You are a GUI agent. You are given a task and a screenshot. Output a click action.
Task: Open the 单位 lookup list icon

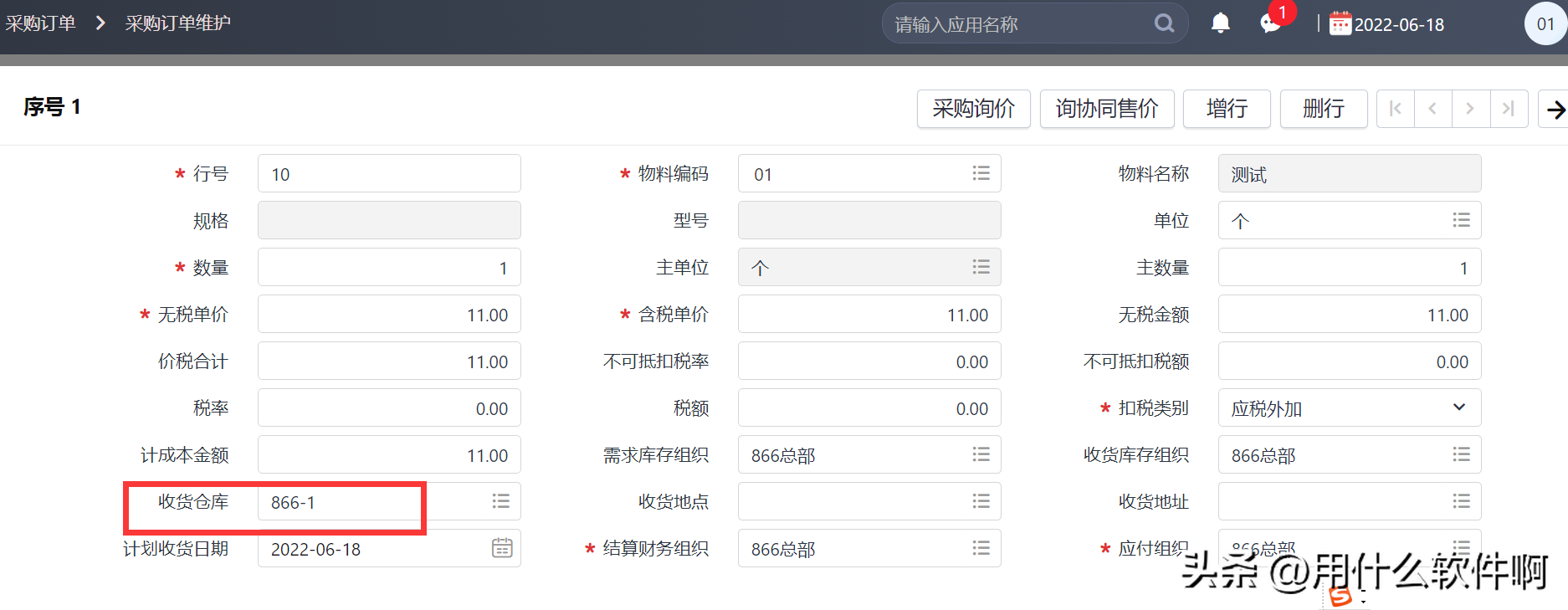coord(1461,220)
